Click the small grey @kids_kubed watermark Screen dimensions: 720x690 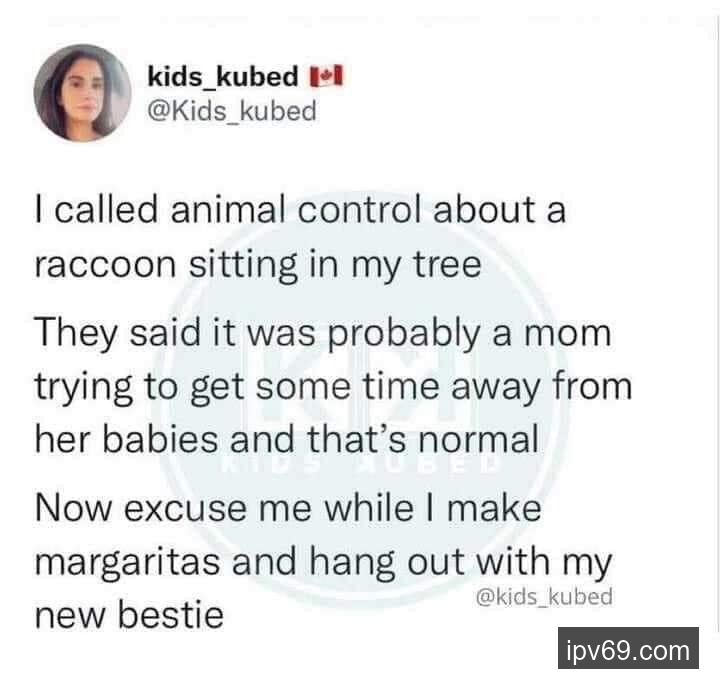[x=541, y=596]
